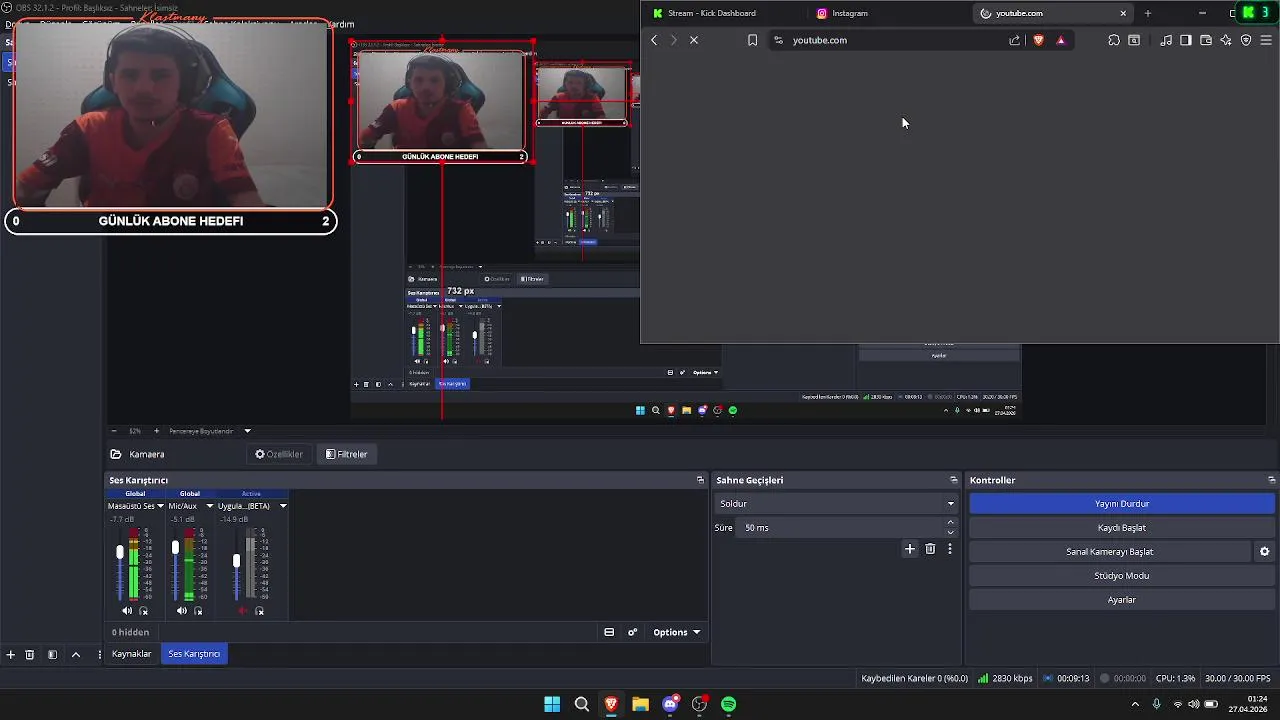Close the youtube.com tab
Image resolution: width=1280 pixels, height=720 pixels.
tap(1123, 13)
